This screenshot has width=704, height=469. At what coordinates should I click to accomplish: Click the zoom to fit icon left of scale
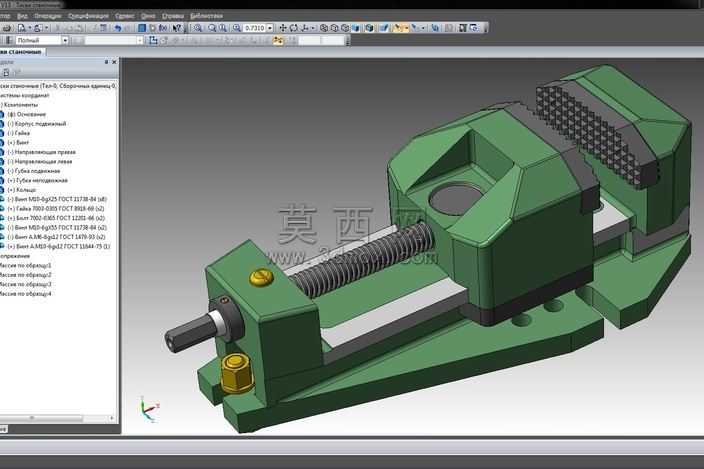tap(237, 28)
